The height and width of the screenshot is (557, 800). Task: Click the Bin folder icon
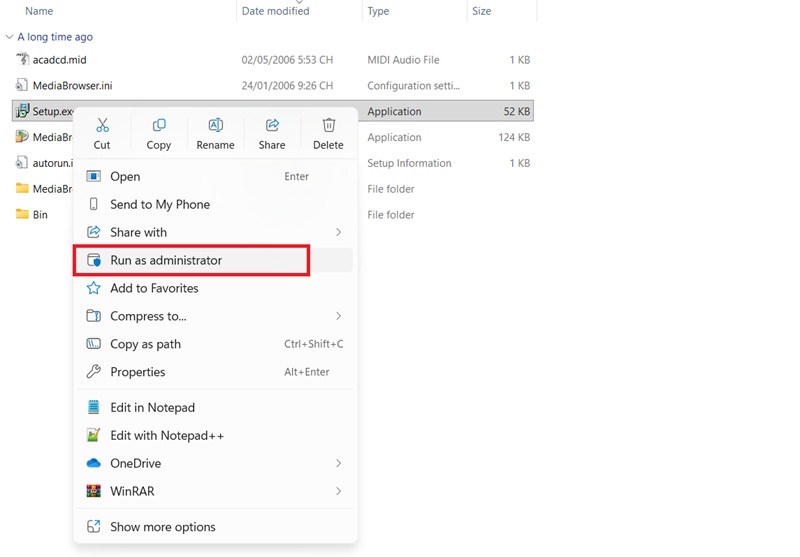(22, 214)
